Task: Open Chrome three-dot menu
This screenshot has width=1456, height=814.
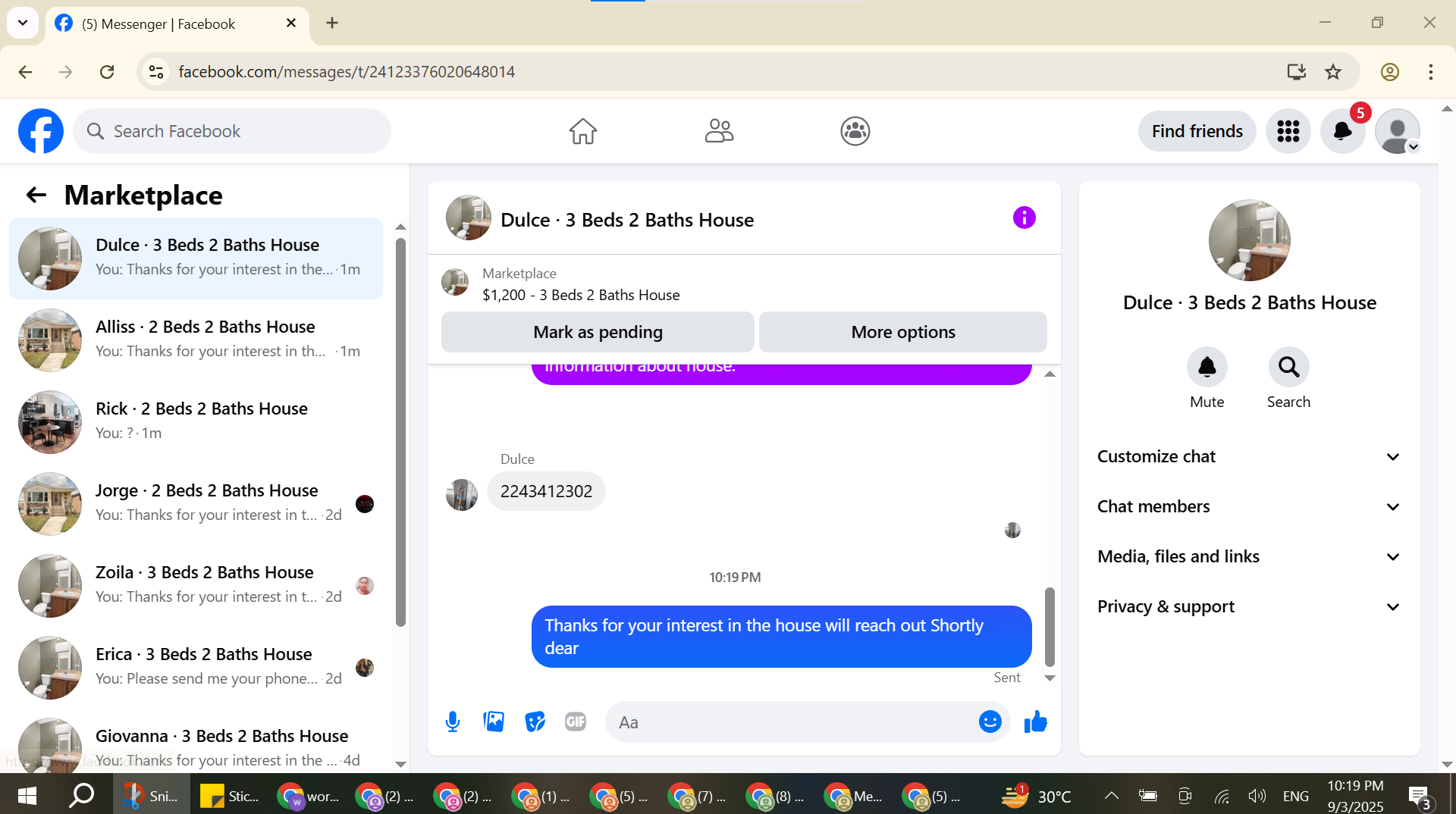Action: click(1430, 72)
